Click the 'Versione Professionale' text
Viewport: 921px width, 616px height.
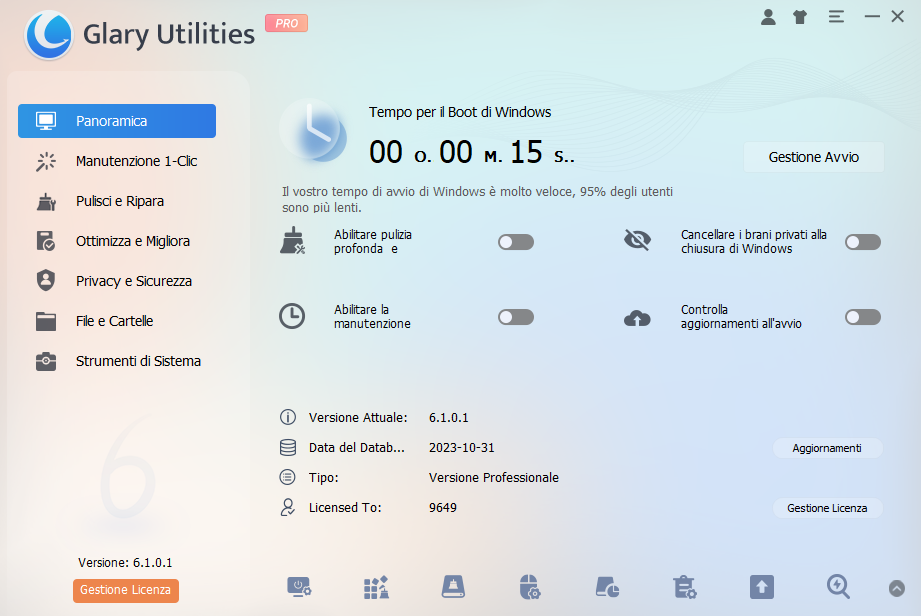(493, 477)
